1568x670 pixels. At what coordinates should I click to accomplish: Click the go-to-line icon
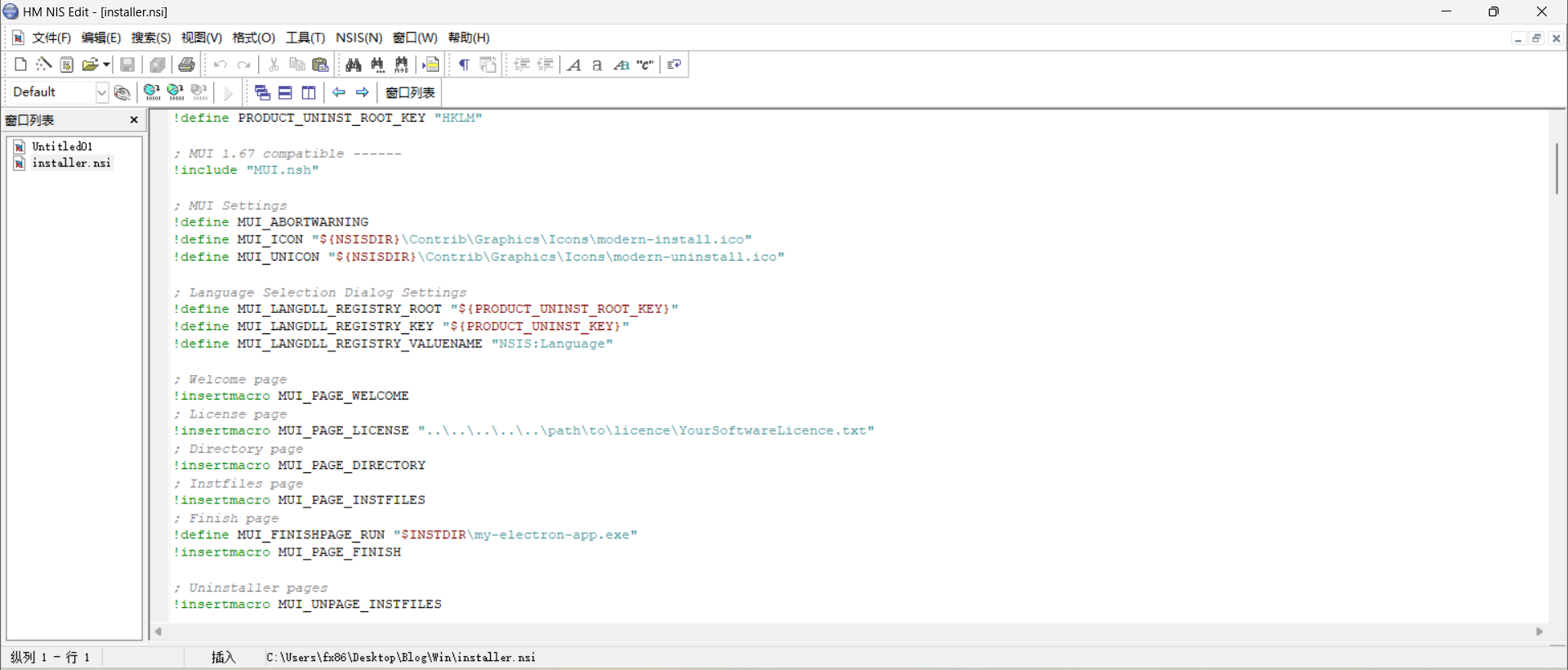(430, 65)
